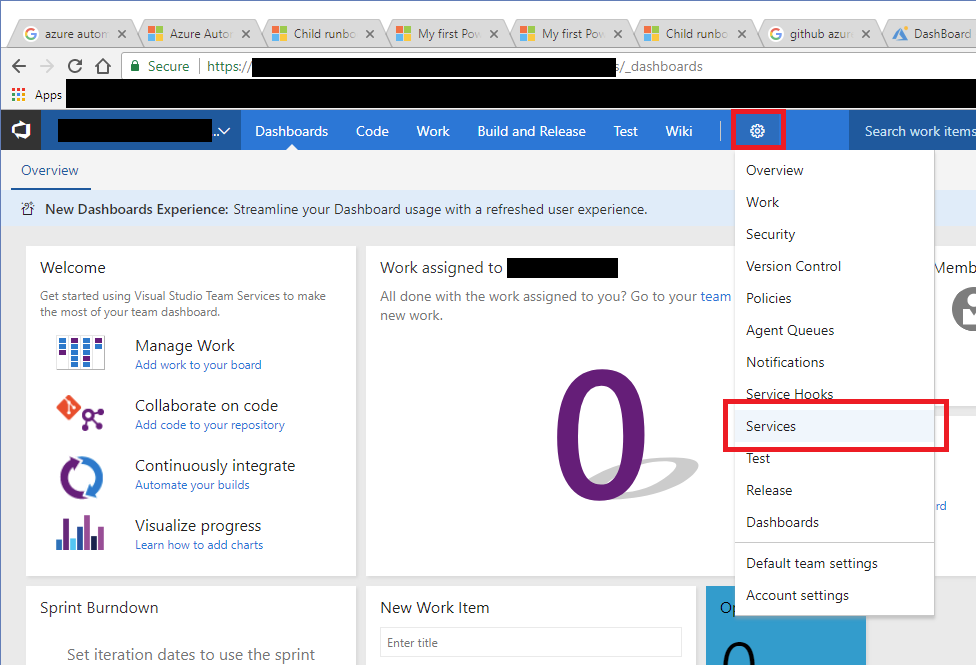Image resolution: width=976 pixels, height=665 pixels.
Task: Click the Continuously integrate circular arrows icon
Action: (x=81, y=478)
